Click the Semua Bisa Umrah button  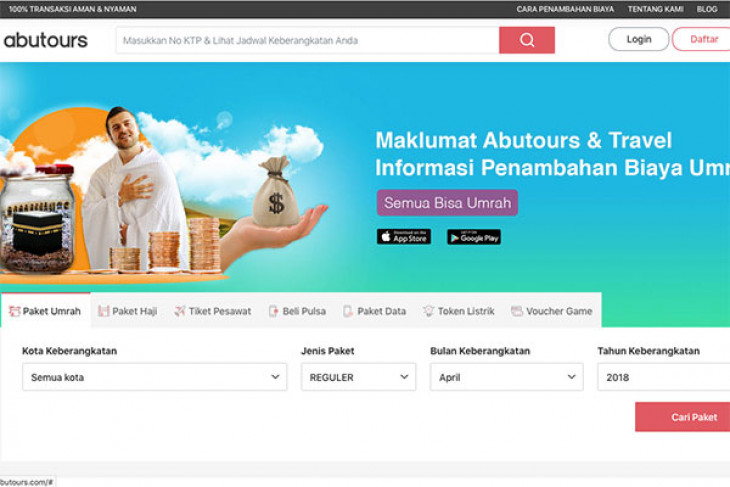tap(447, 203)
